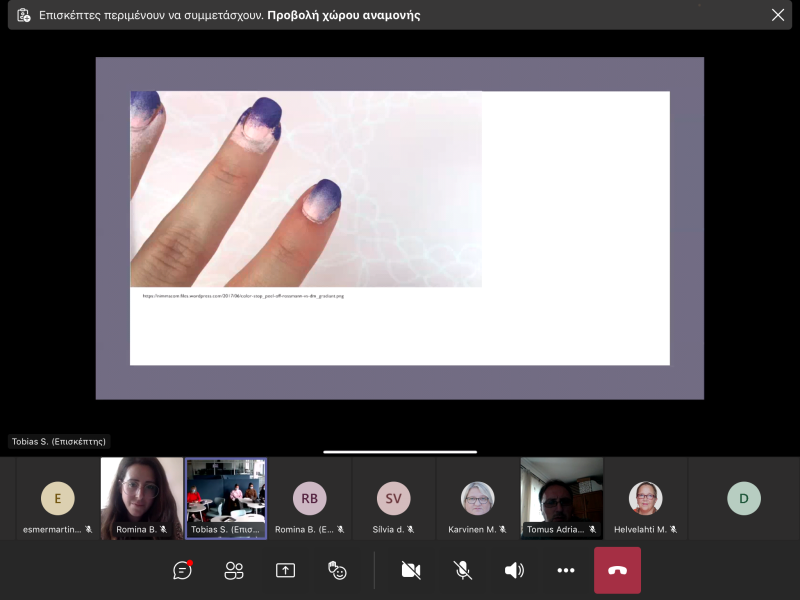Select Tobias S. video tile
The image size is (800, 600).
(226, 498)
